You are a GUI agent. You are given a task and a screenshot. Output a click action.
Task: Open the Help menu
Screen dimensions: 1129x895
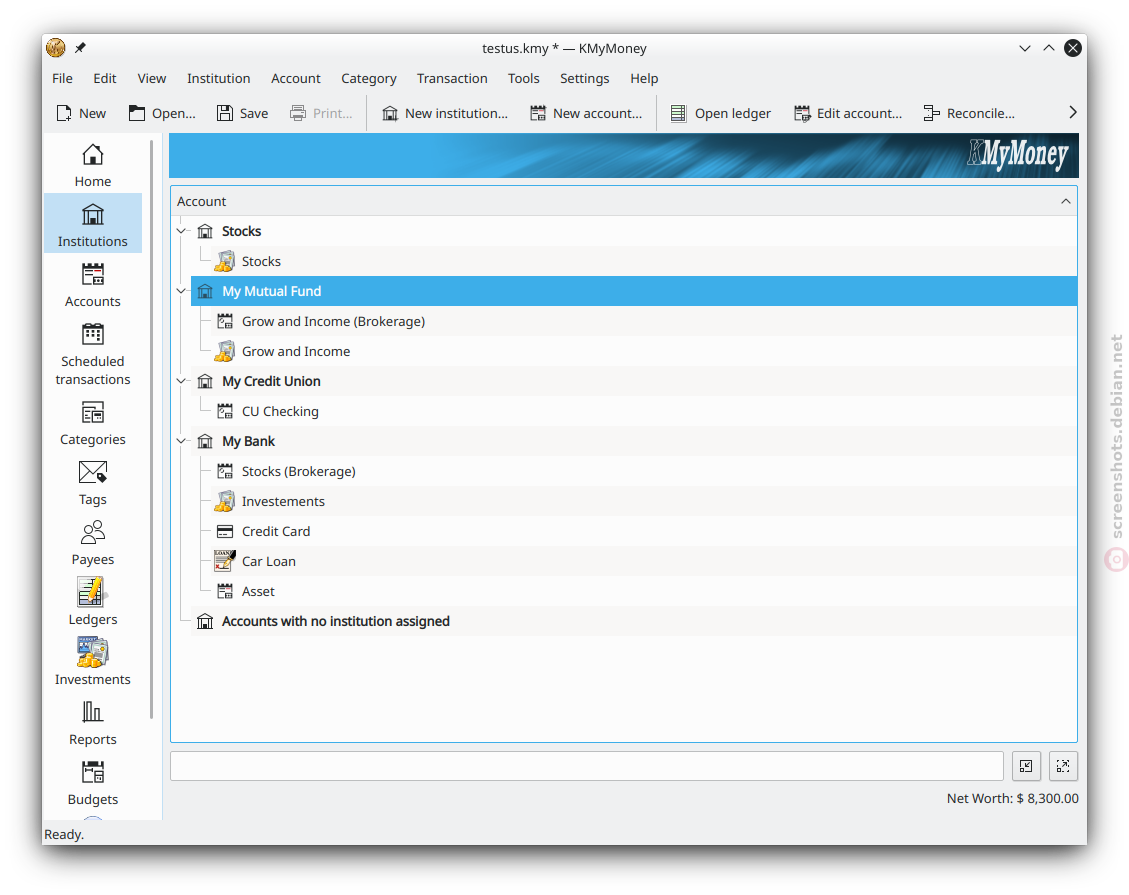(644, 78)
